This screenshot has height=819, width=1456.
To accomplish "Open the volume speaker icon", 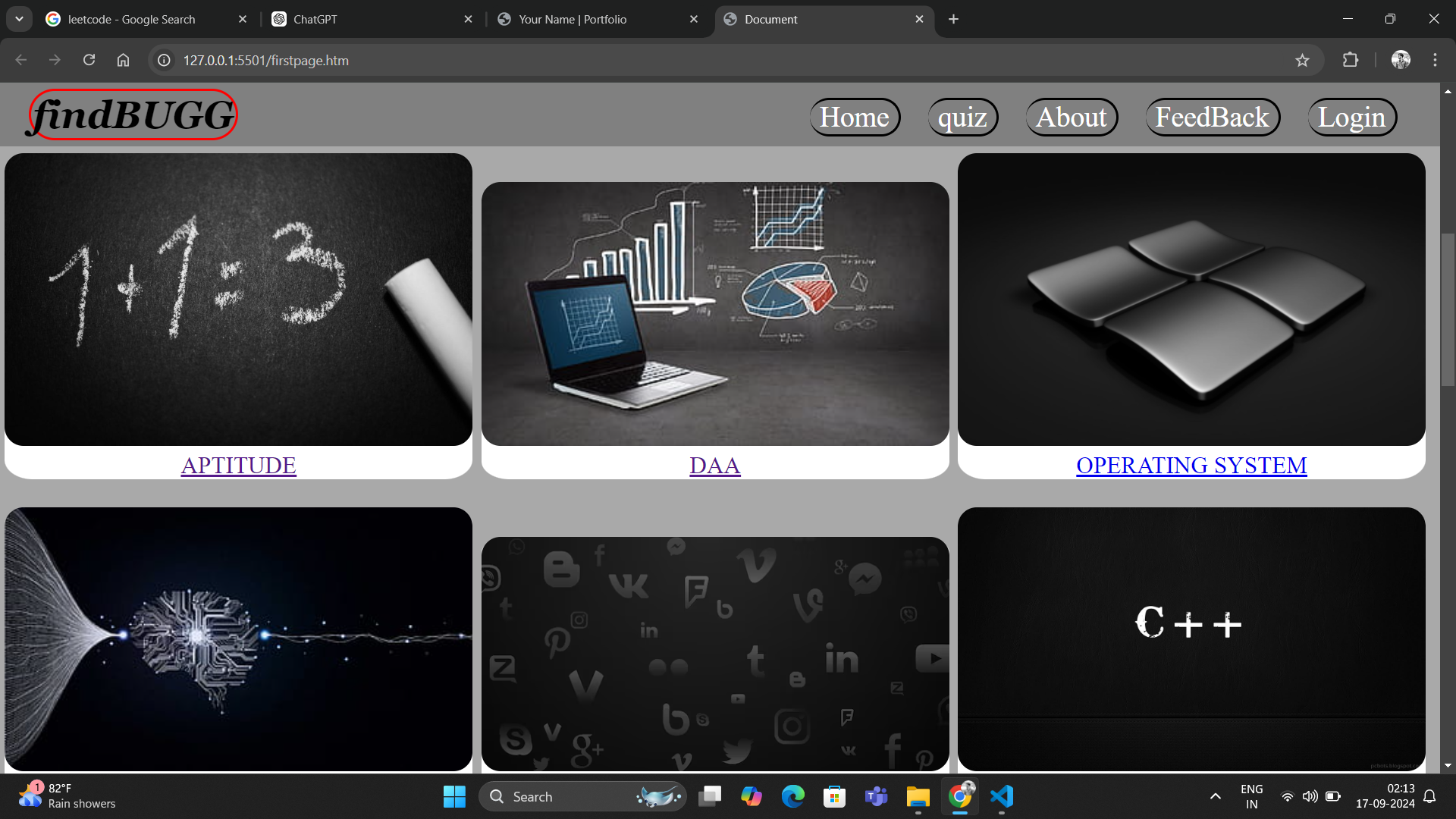I will (x=1310, y=796).
